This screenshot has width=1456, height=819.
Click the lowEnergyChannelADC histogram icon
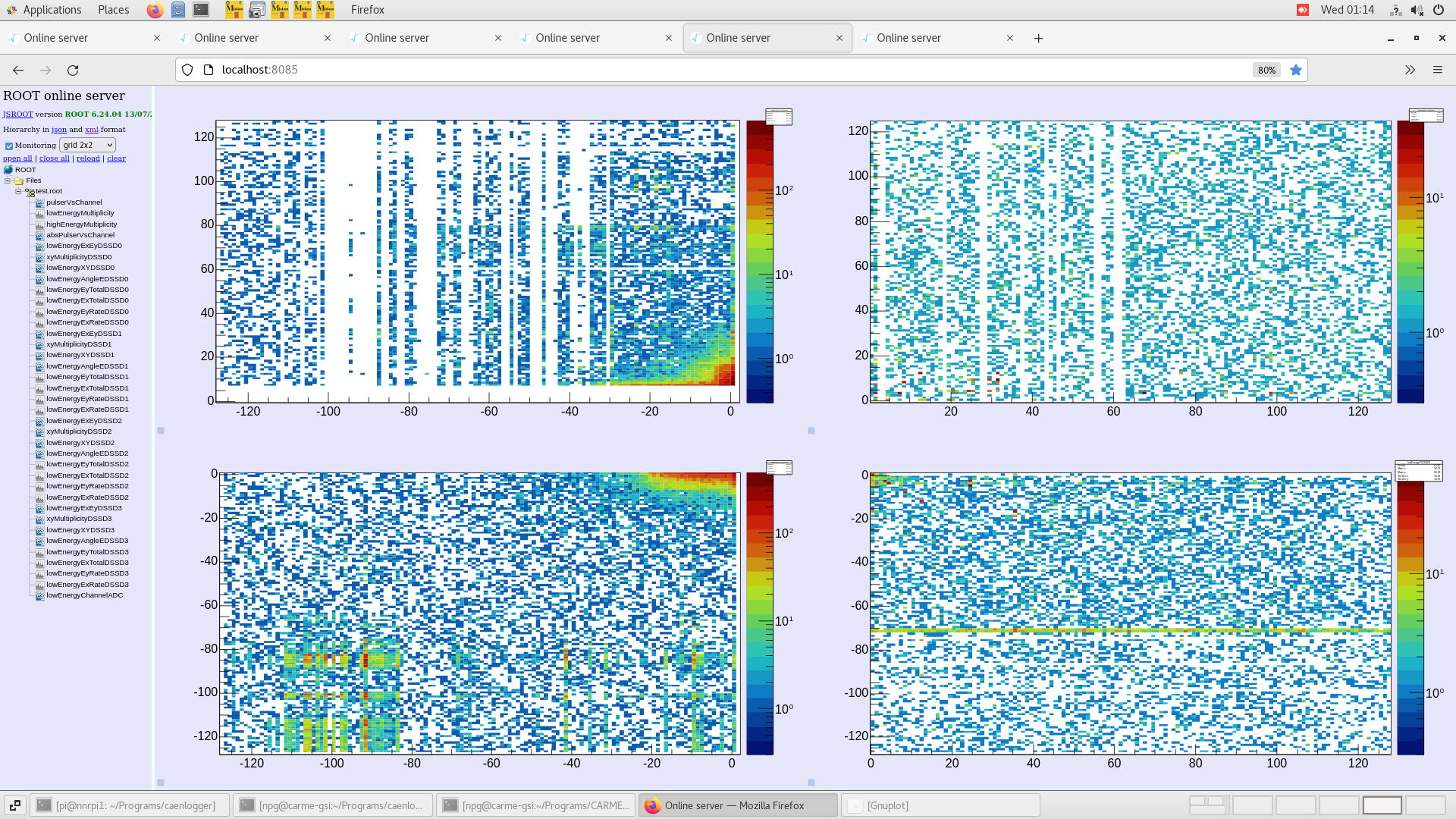[40, 595]
